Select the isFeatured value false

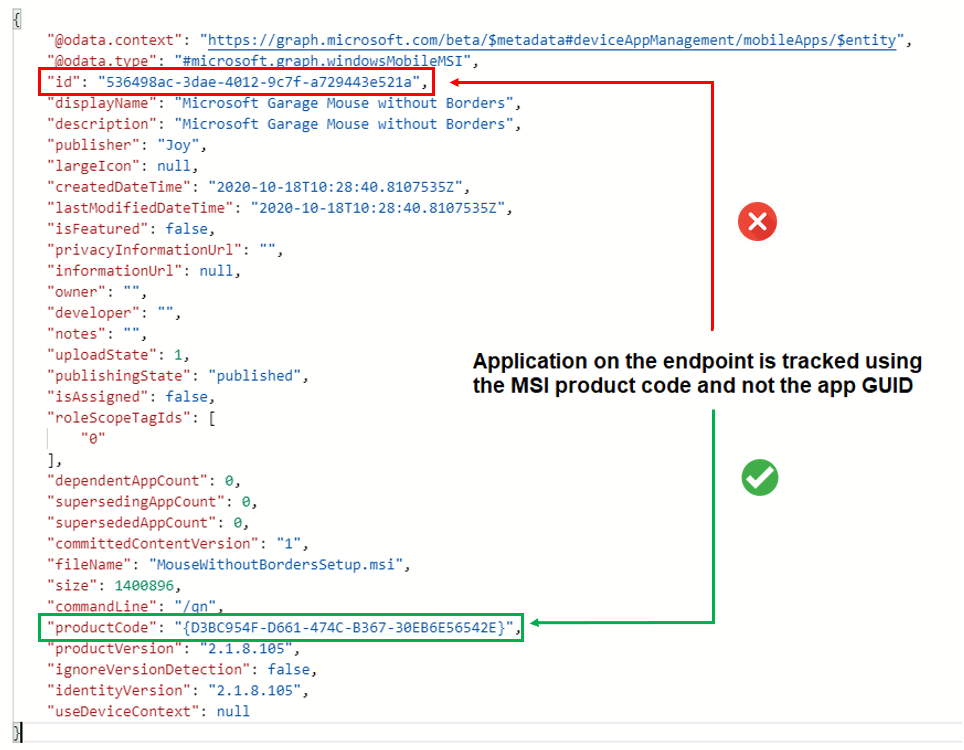(187, 229)
